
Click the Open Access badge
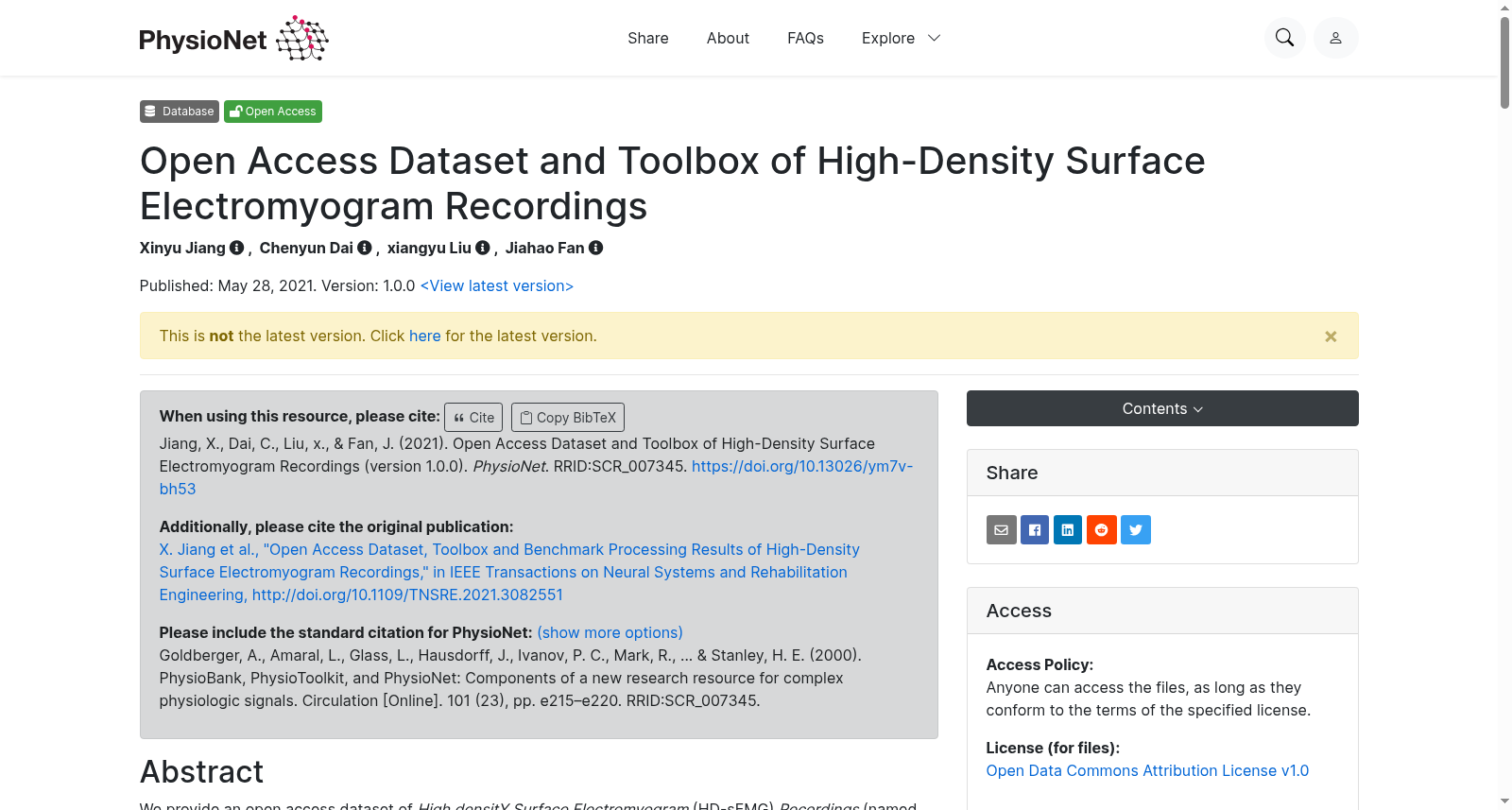click(x=273, y=112)
